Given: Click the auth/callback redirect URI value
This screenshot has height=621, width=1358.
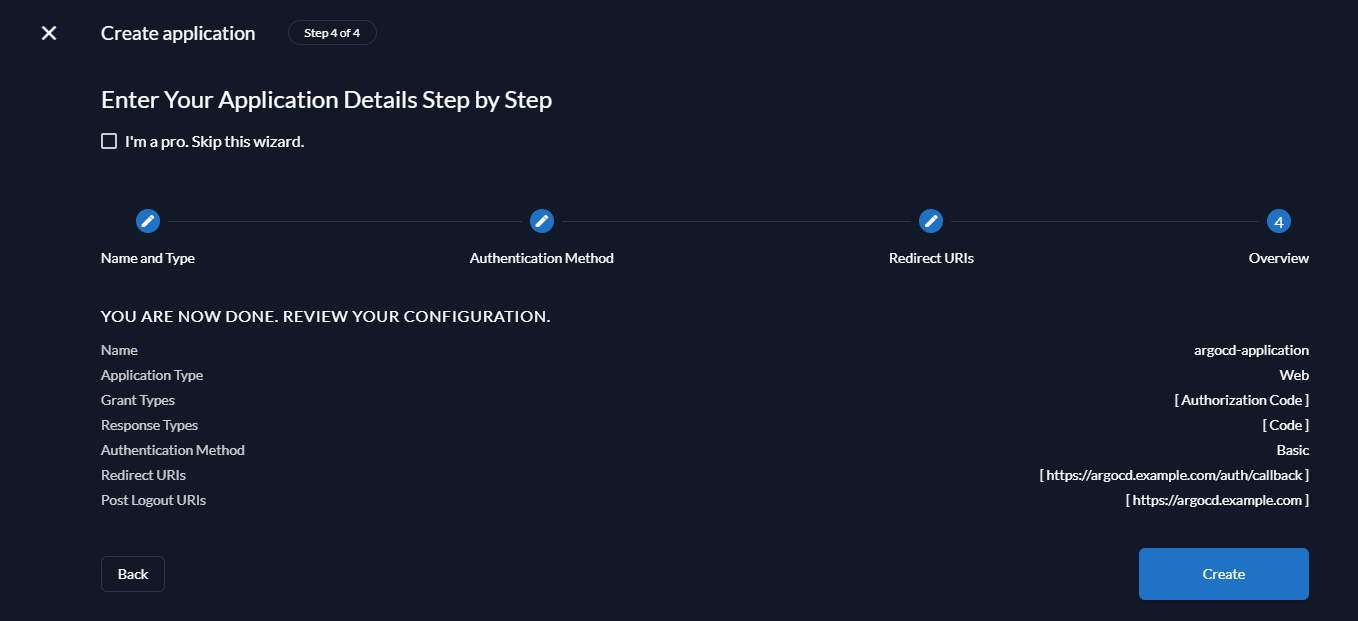Looking at the screenshot, I should pos(1174,475).
